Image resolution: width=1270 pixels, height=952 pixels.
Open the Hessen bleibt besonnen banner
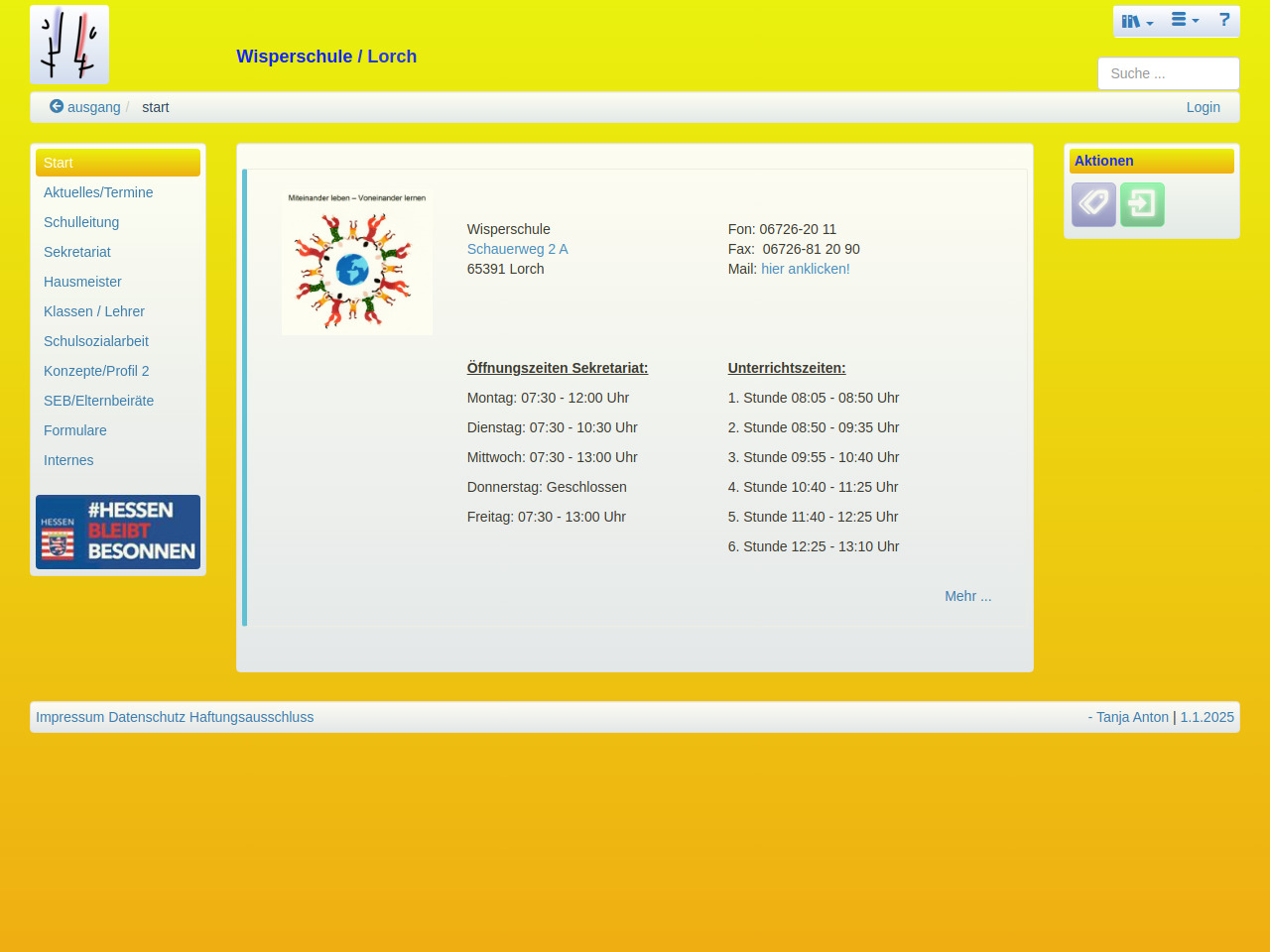[x=118, y=533]
